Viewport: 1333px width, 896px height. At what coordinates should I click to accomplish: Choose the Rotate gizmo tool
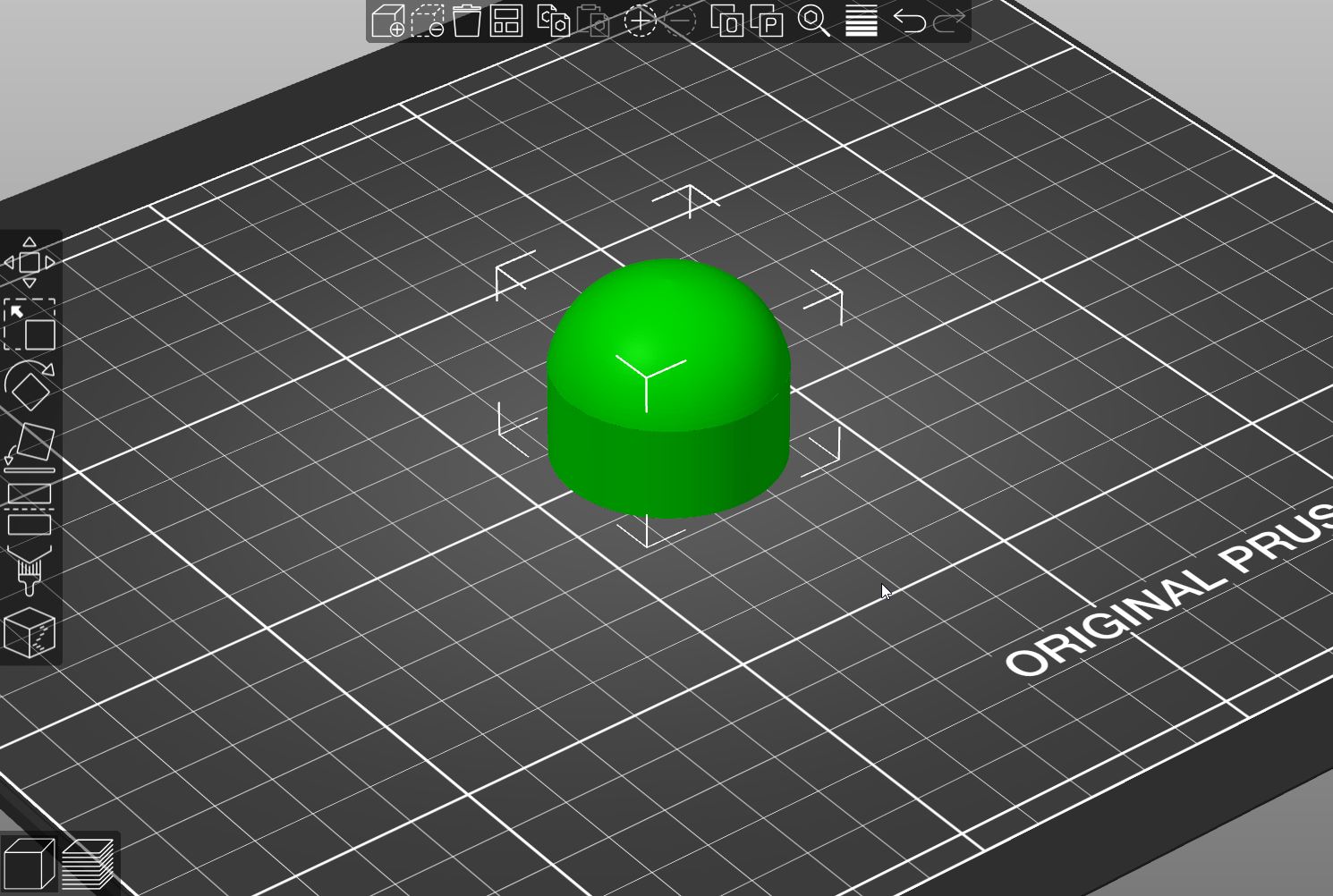click(30, 385)
